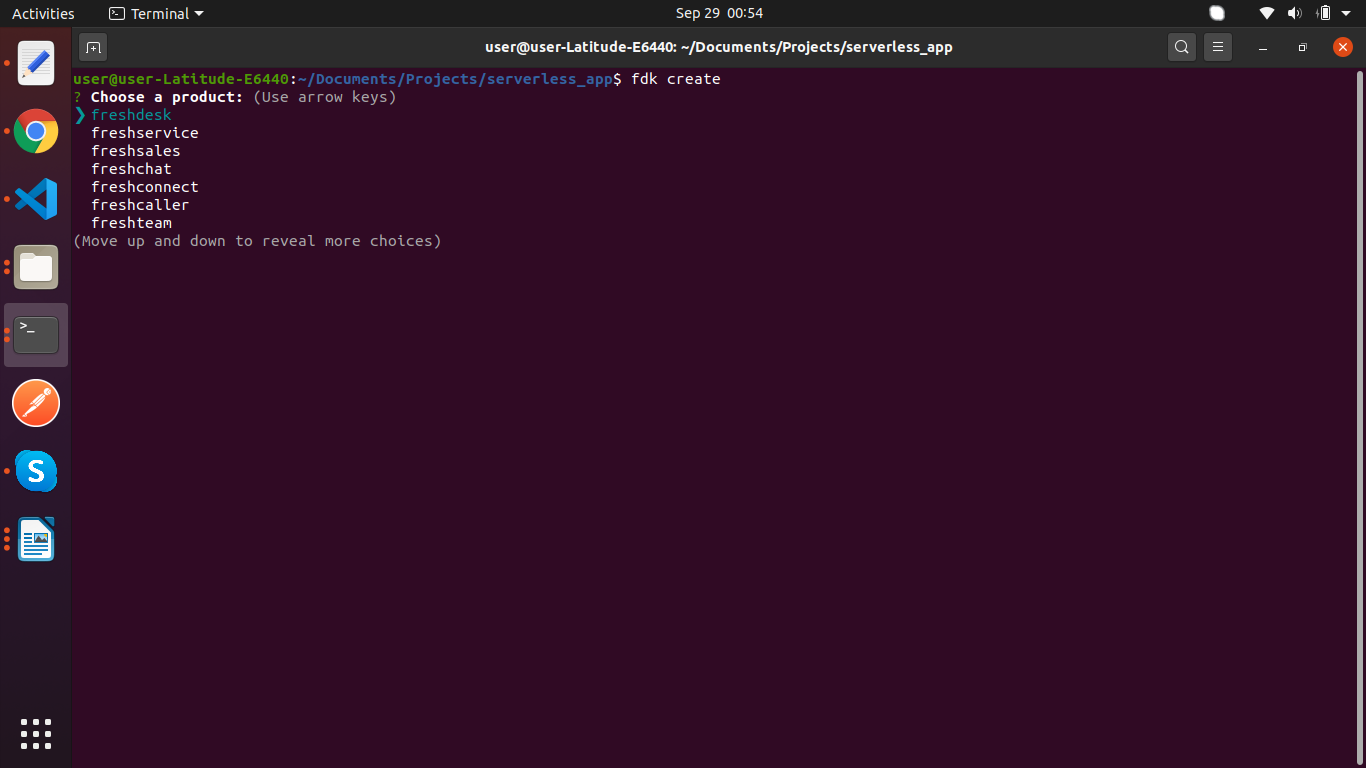Select the freshconnect option
The image size is (1366, 768).
[x=145, y=187]
